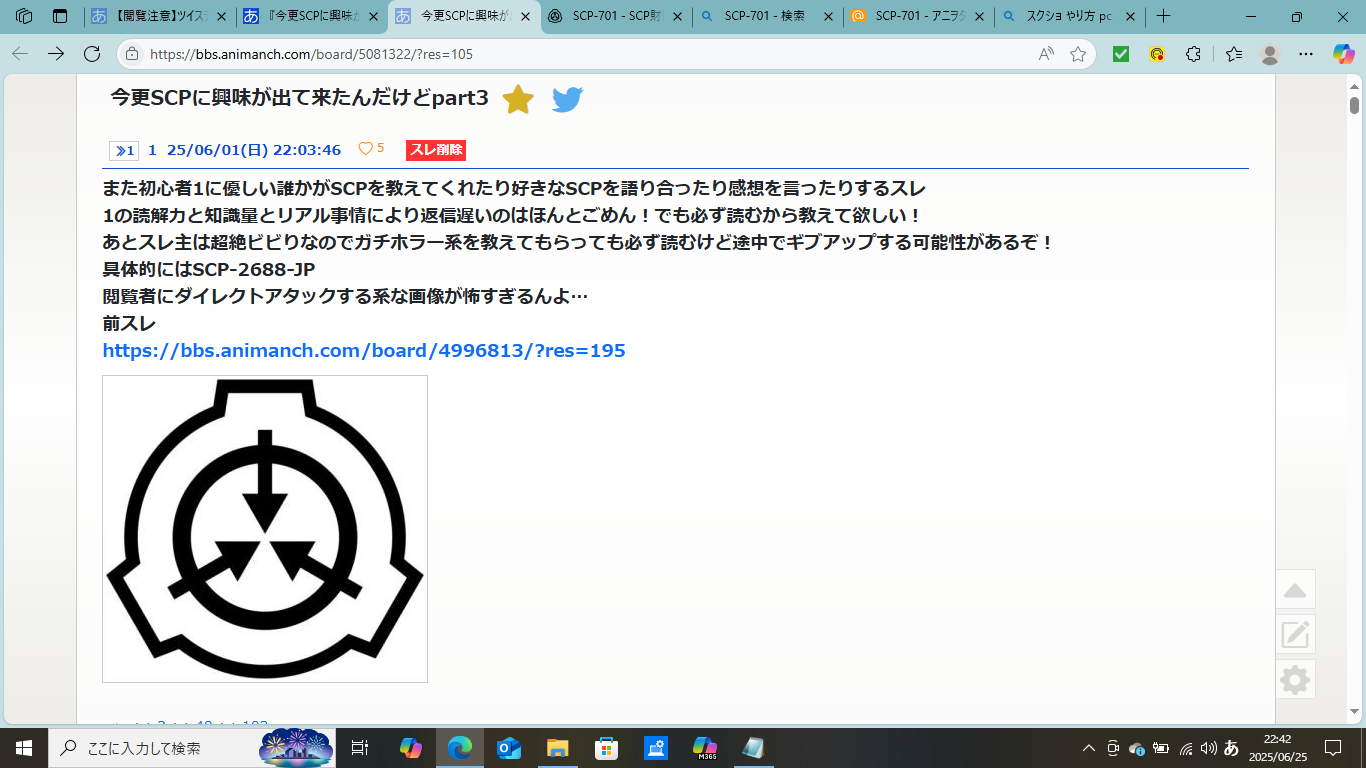Go back with the browser back arrow
Image resolution: width=1366 pixels, height=768 pixels.
pos(20,54)
